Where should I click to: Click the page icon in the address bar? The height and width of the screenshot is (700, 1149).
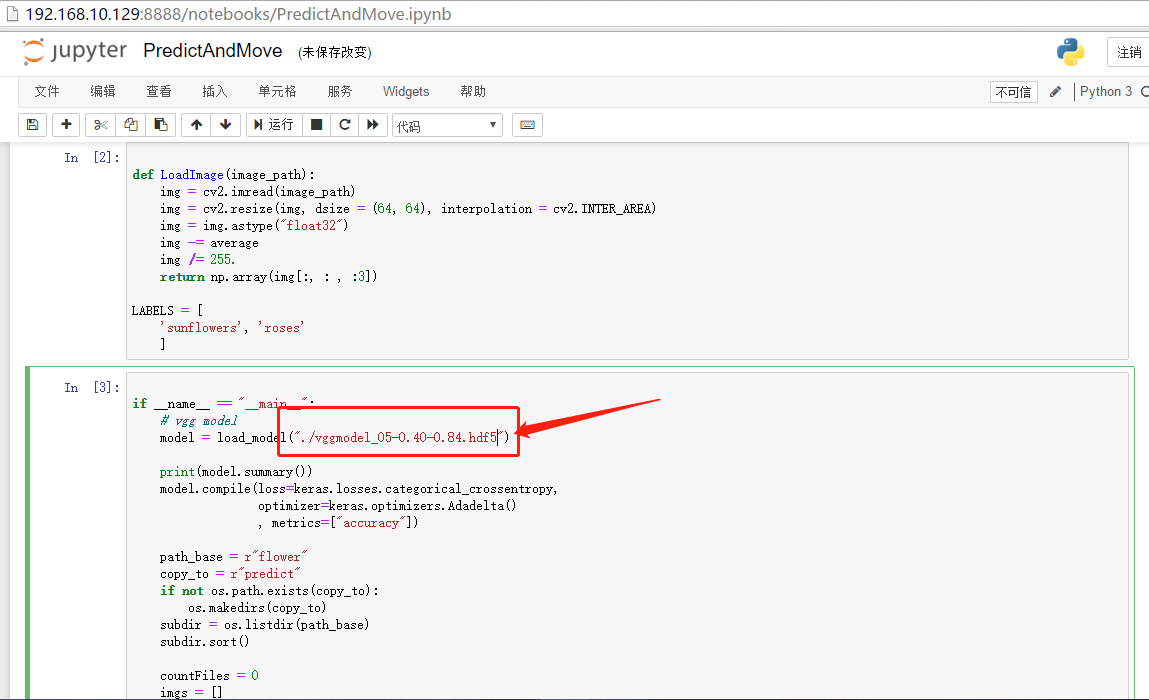coord(12,14)
